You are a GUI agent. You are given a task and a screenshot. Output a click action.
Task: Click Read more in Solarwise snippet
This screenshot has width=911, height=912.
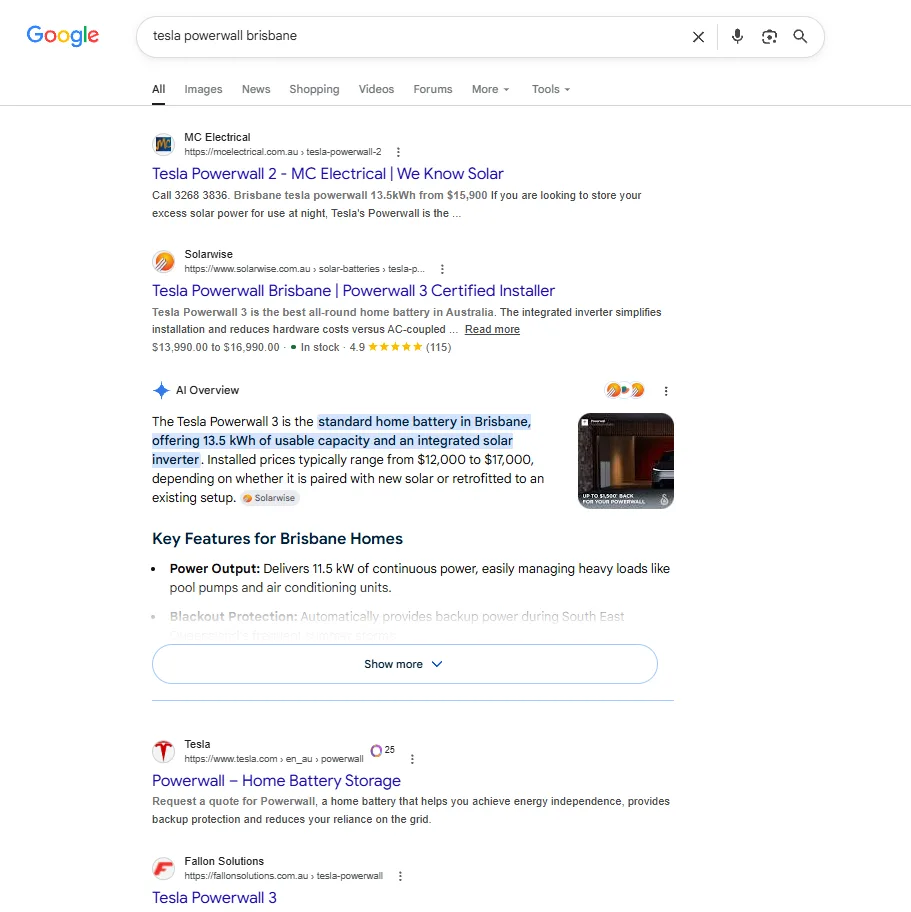[492, 329]
